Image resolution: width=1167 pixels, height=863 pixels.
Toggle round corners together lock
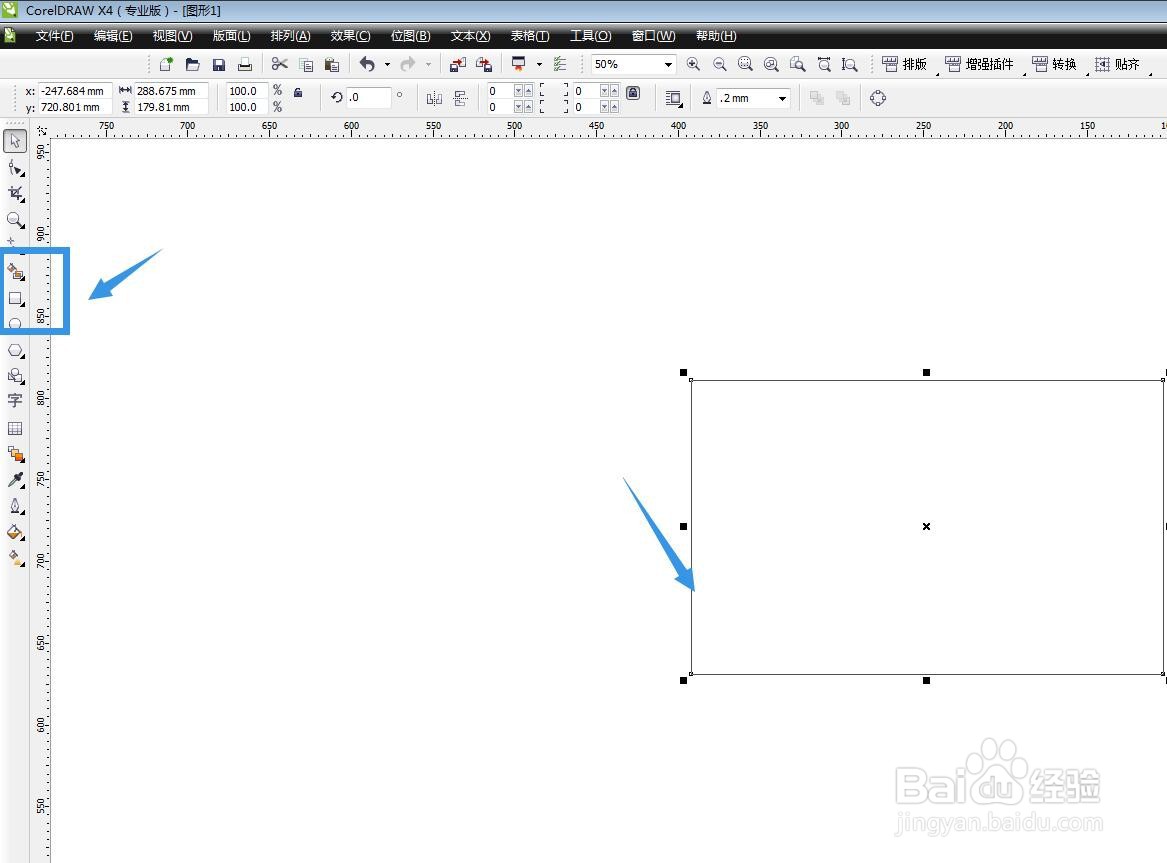633,93
